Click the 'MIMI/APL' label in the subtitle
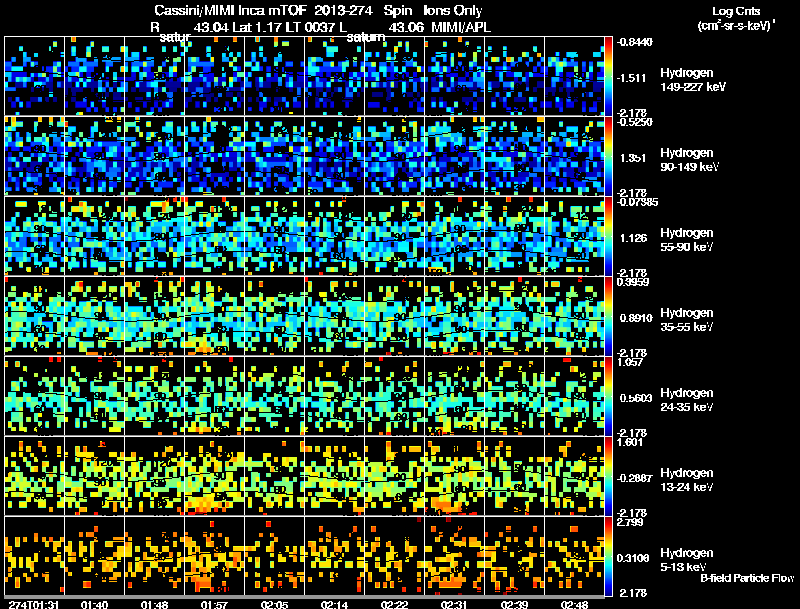 coord(461,27)
